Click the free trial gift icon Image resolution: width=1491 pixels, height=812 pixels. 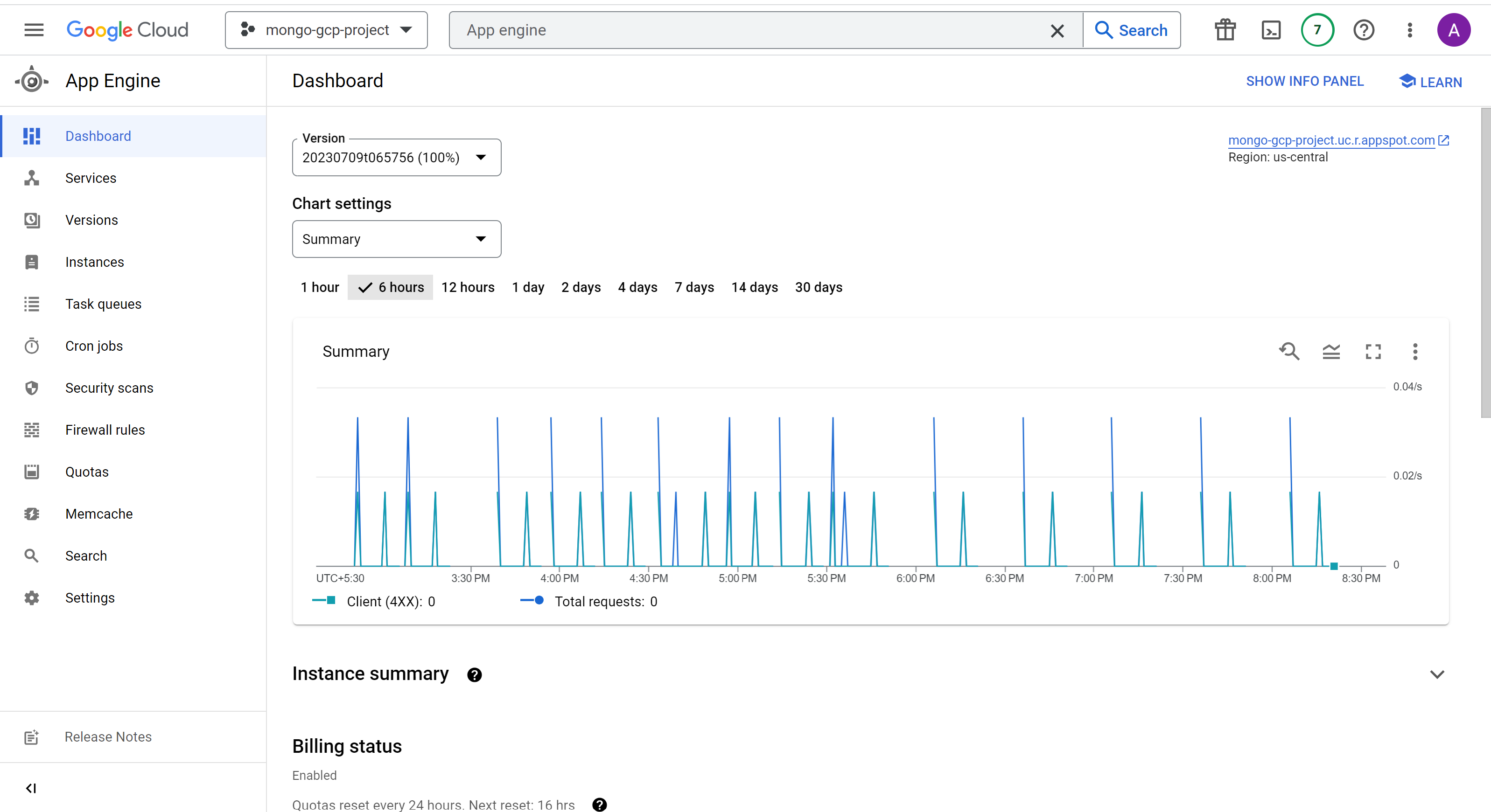(x=1225, y=30)
